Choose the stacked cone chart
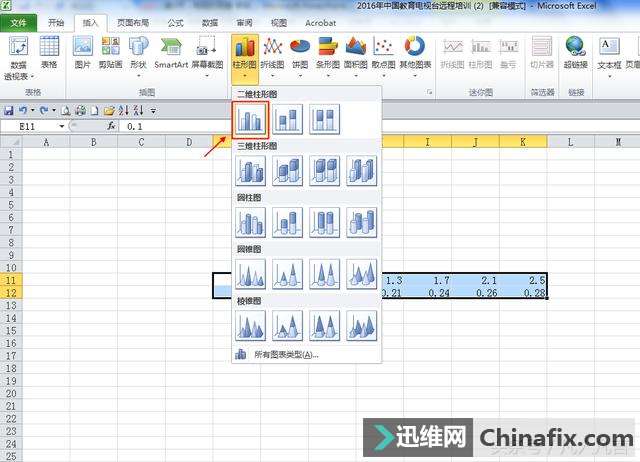 coord(287,274)
